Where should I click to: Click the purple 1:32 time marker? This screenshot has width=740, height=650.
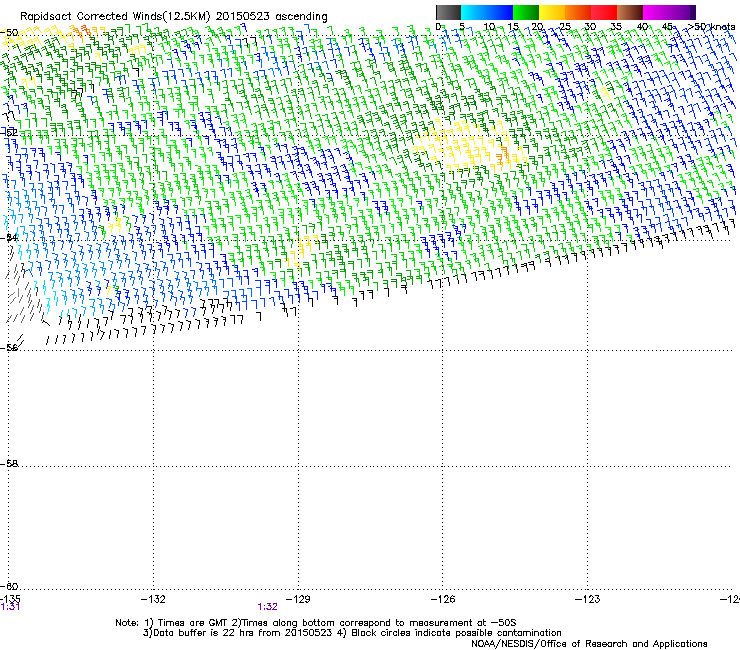[x=267, y=607]
